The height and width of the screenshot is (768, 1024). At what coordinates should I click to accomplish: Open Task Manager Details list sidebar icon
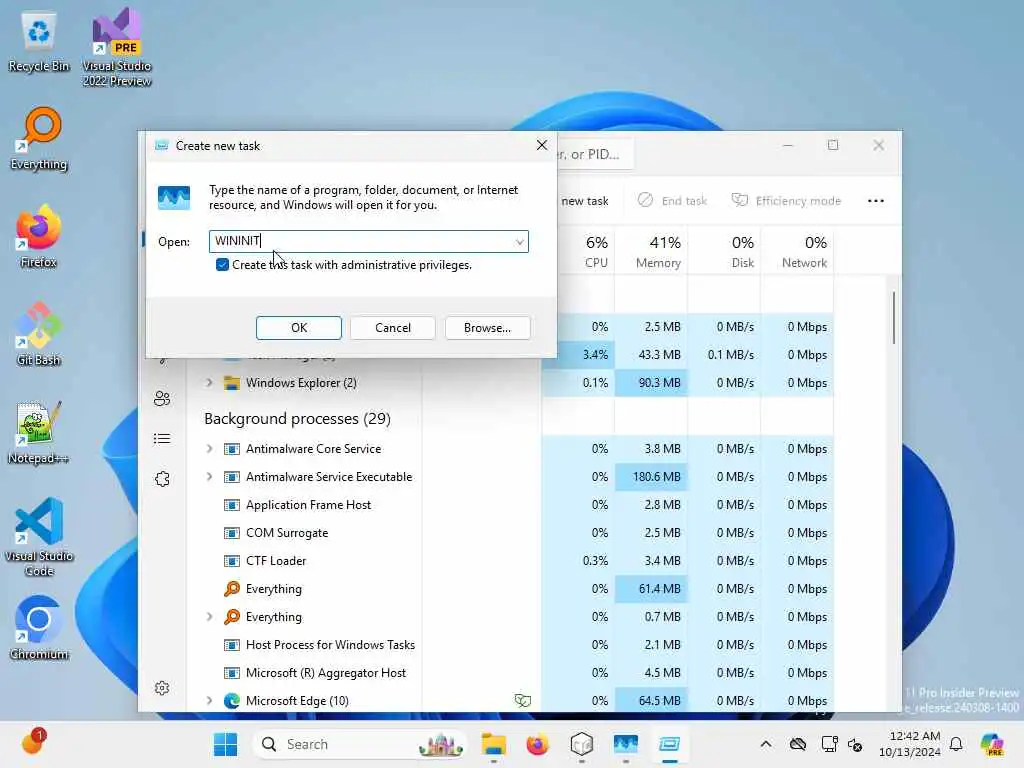coord(162,439)
